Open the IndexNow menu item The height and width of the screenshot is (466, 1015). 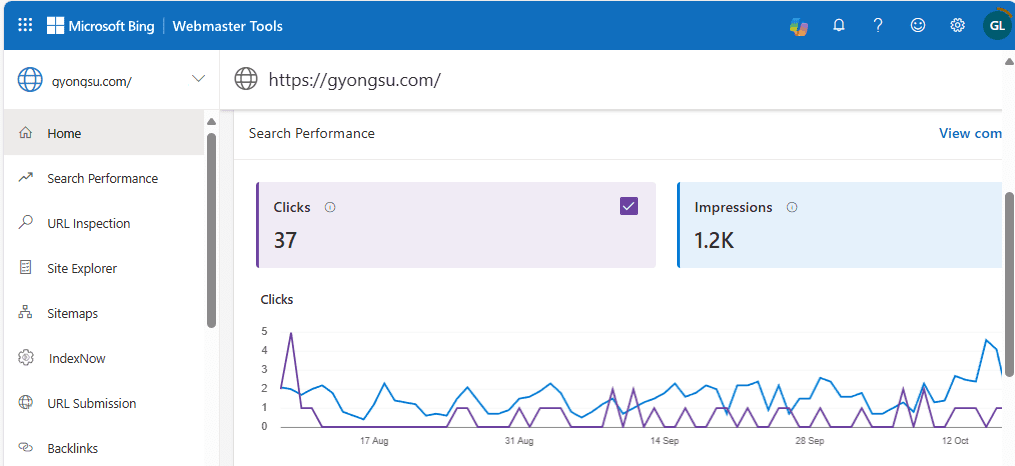pos(76,358)
